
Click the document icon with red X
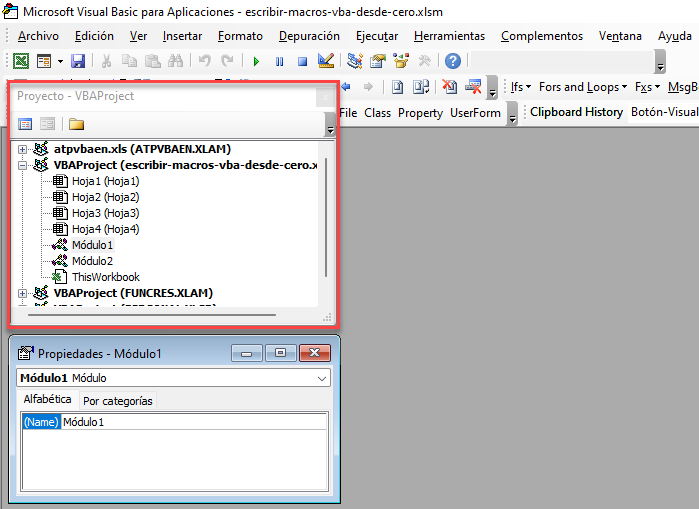click(449, 86)
